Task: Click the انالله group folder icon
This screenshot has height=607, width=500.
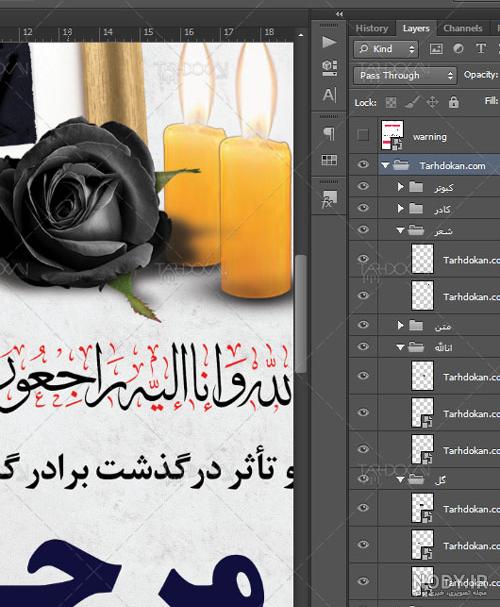Action: click(x=416, y=347)
